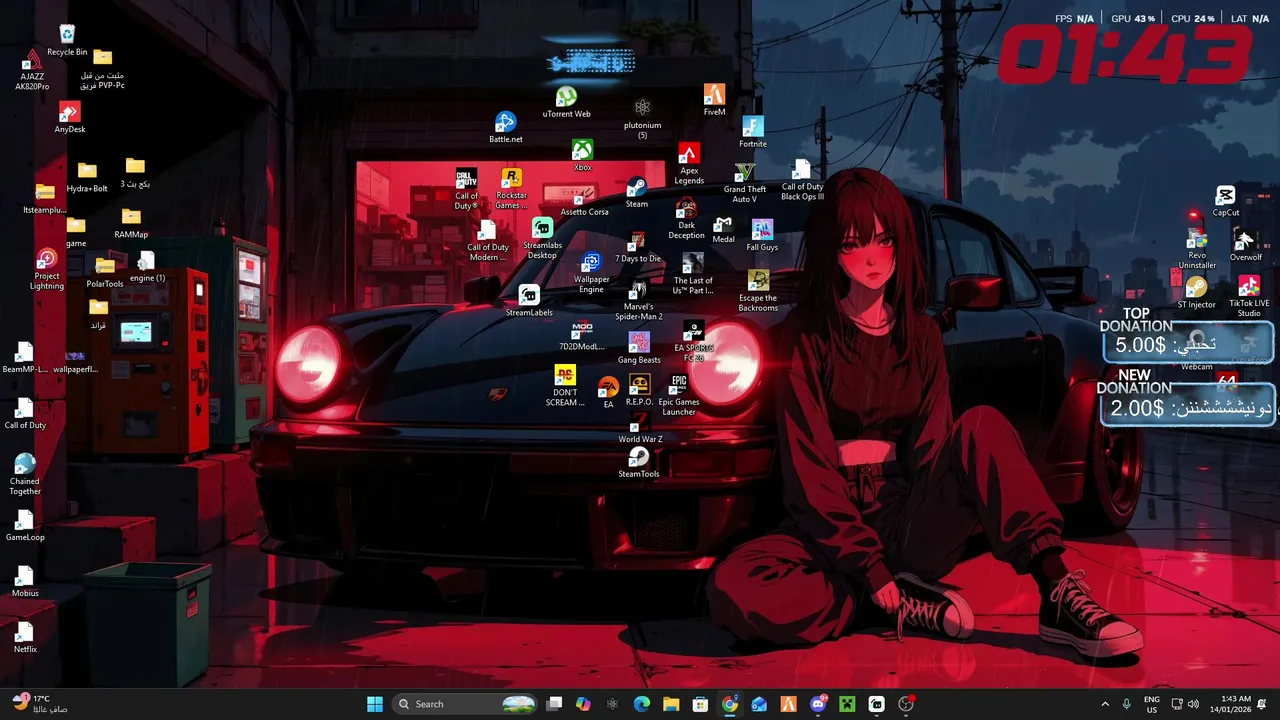Open the Recycle Bin desktop icon
Image resolution: width=1280 pixels, height=720 pixels.
click(67, 40)
